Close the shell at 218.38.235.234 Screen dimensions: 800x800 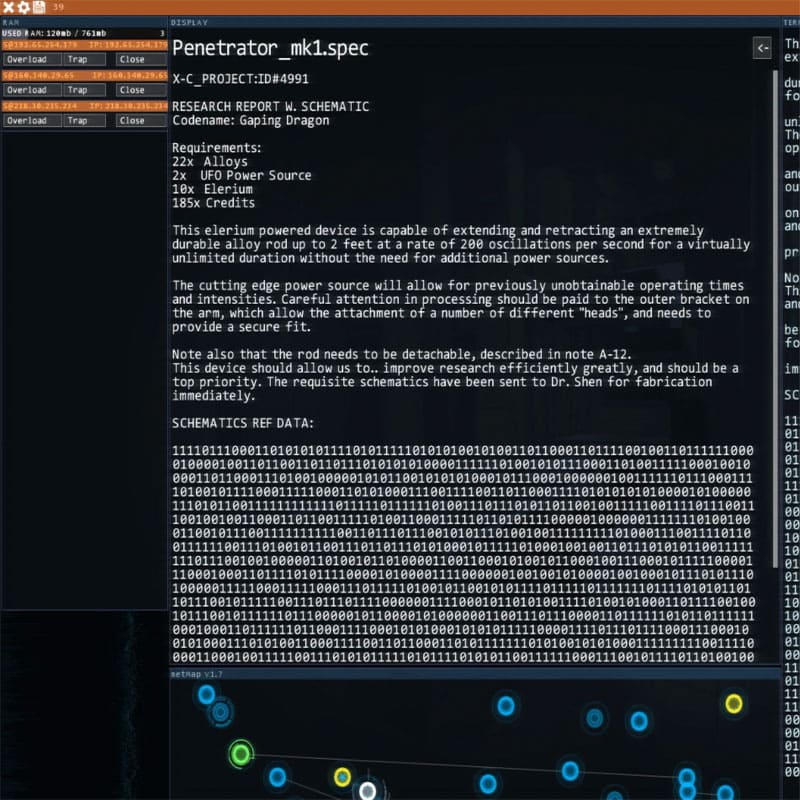click(132, 120)
